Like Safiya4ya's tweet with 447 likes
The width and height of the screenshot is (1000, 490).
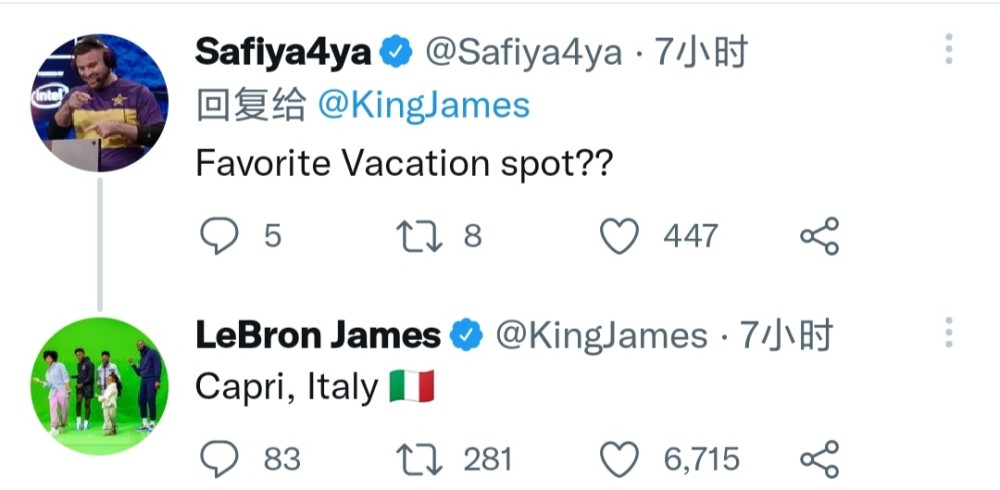coord(619,236)
